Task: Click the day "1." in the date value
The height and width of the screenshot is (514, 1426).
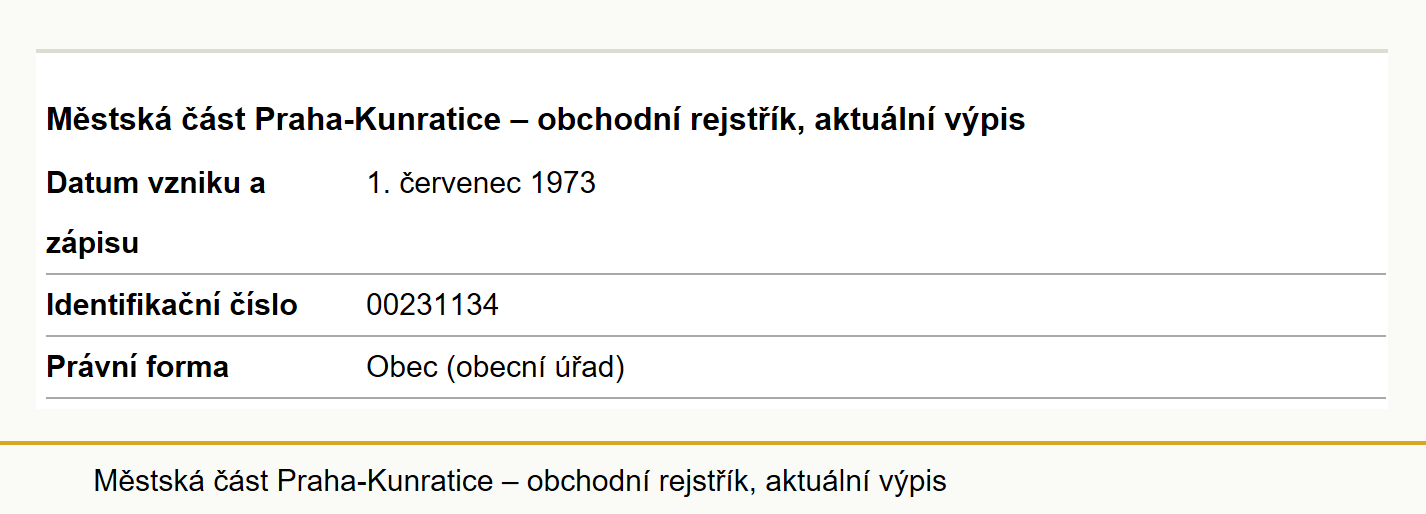Action: click(x=378, y=184)
